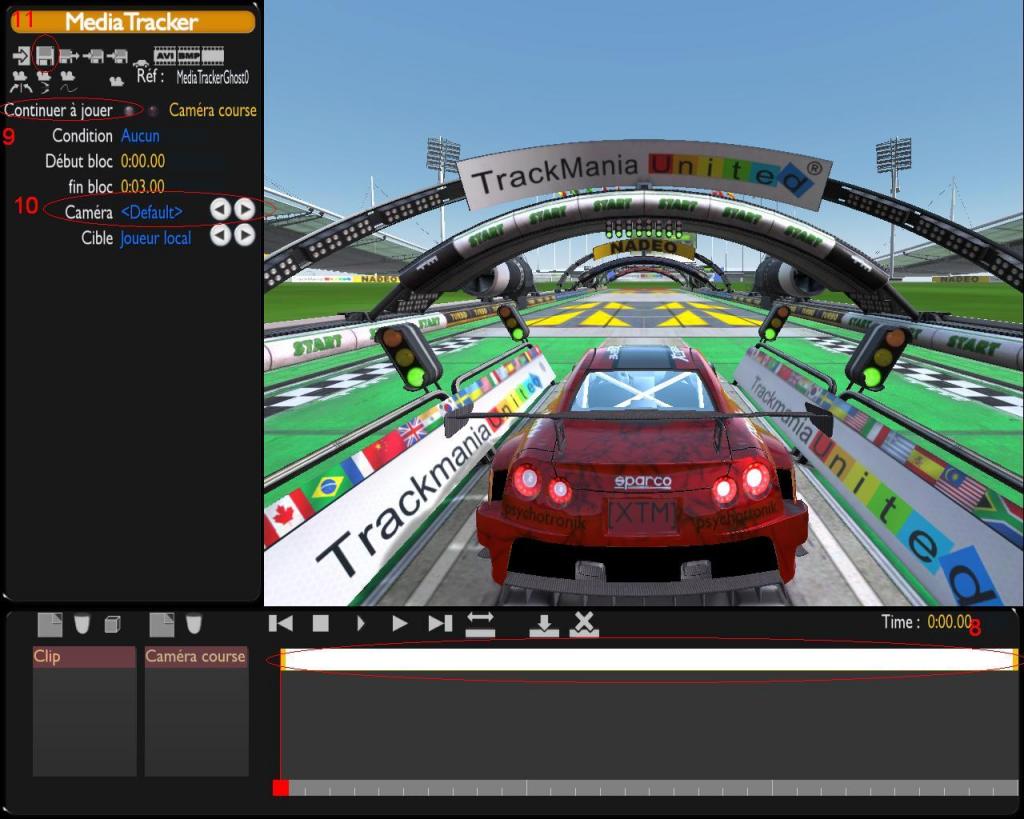Edit the fin bloc time 0:03.00
This screenshot has width=1024, height=819.
pyautogui.click(x=143, y=186)
